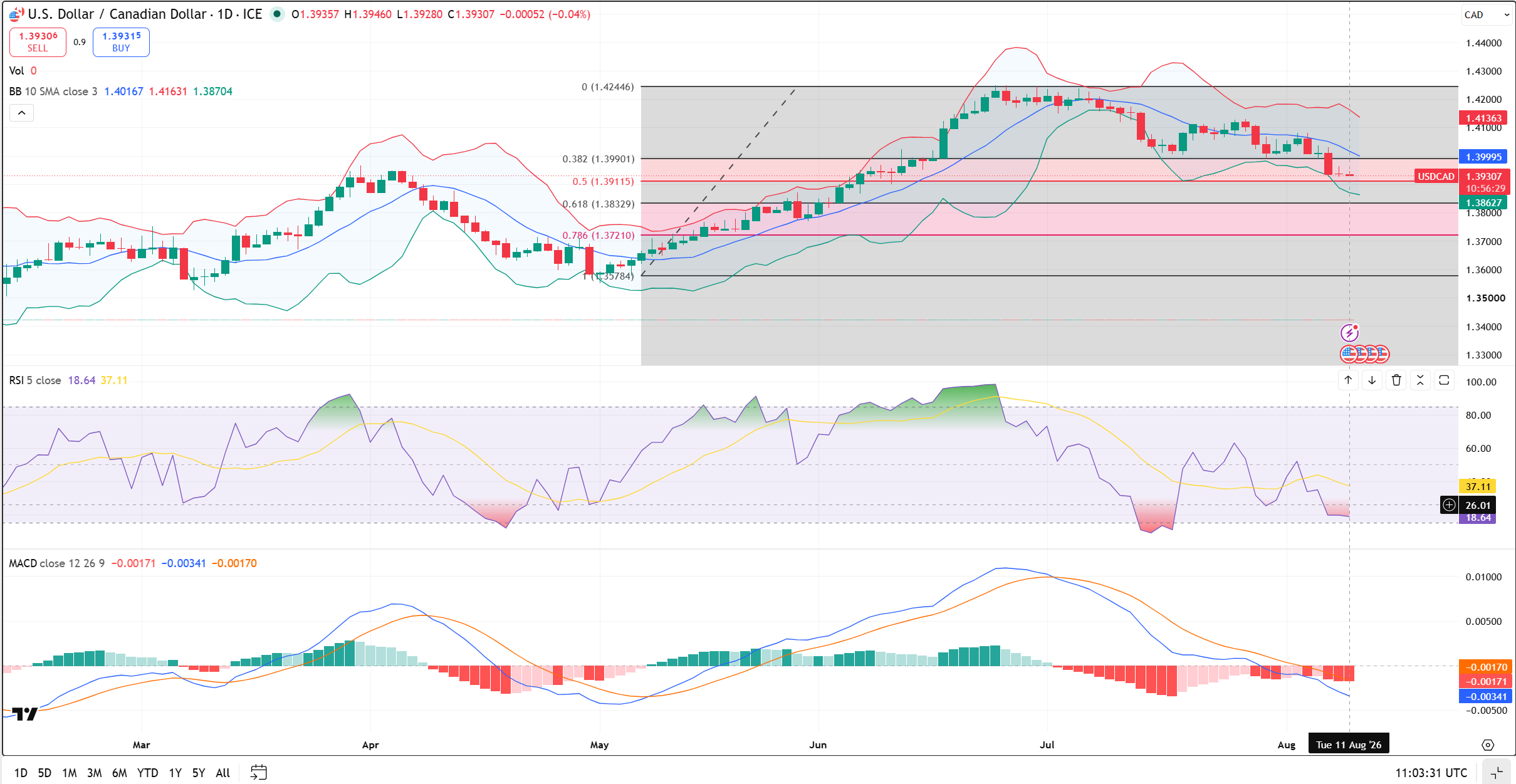Select the BB 10 SMA close 3 legend

(x=53, y=91)
